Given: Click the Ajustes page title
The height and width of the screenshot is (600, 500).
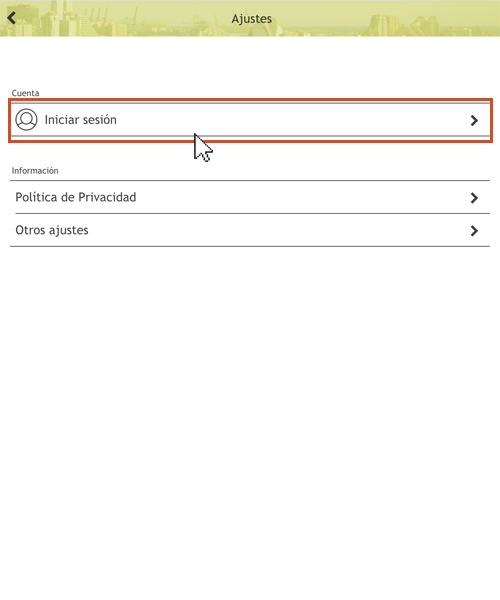Looking at the screenshot, I should tap(251, 19).
